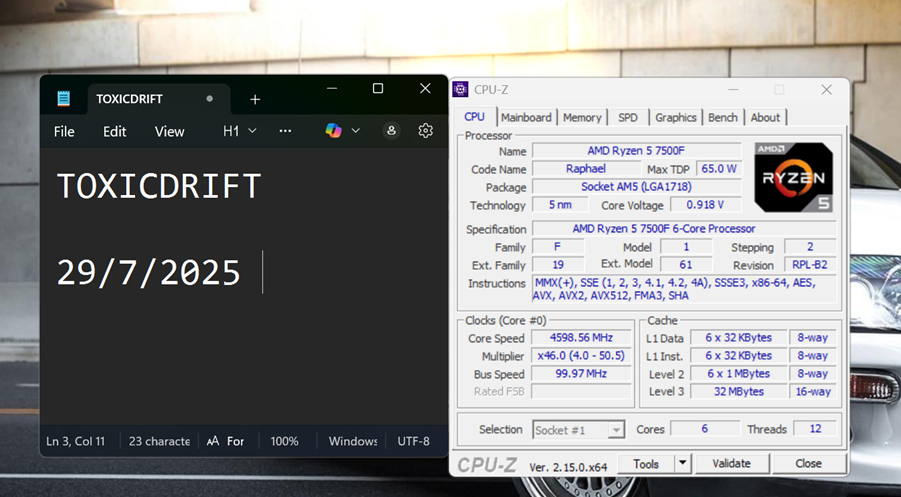Click the processor Name field AMD Ryzen 5 7500F
The height and width of the screenshot is (497, 901).
click(x=636, y=151)
